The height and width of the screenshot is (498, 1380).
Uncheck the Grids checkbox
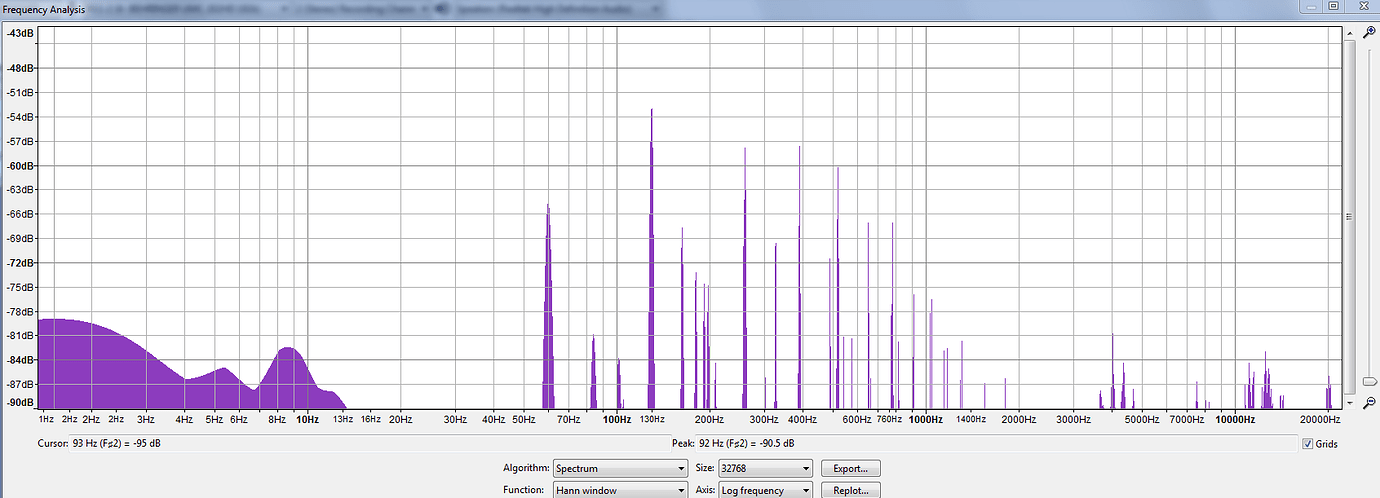point(1307,444)
